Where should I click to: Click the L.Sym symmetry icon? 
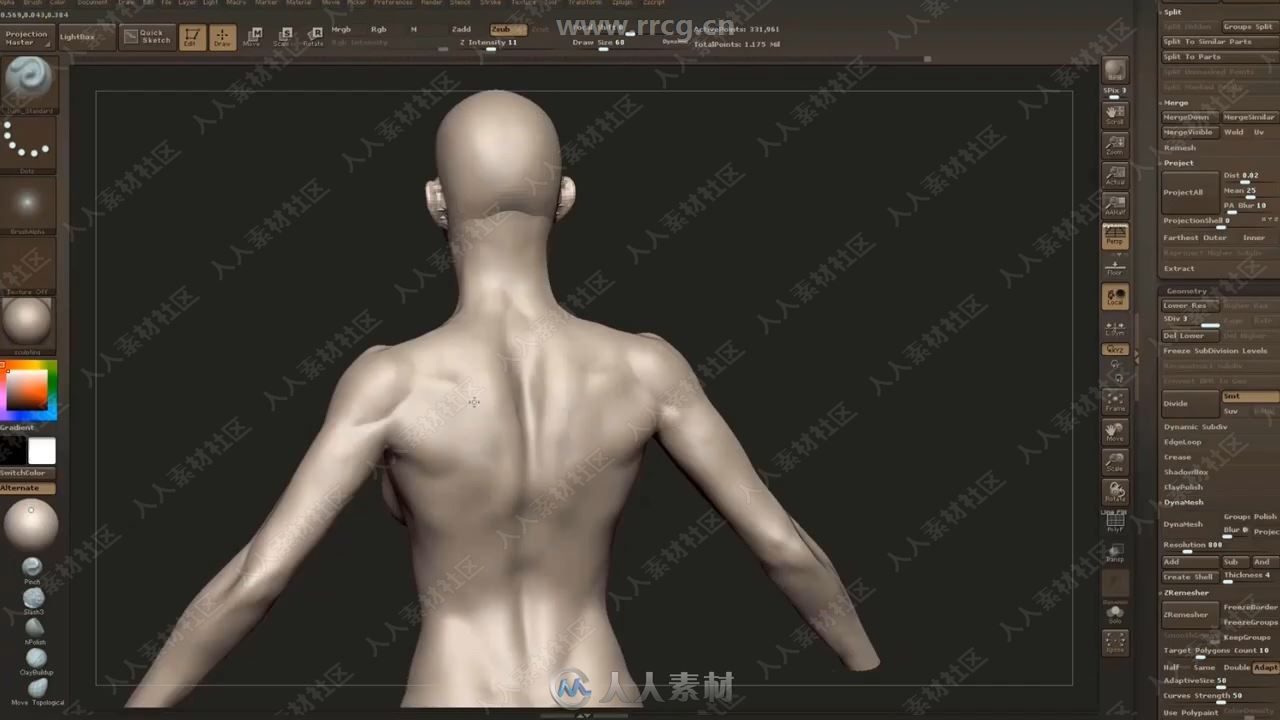[x=1115, y=327]
